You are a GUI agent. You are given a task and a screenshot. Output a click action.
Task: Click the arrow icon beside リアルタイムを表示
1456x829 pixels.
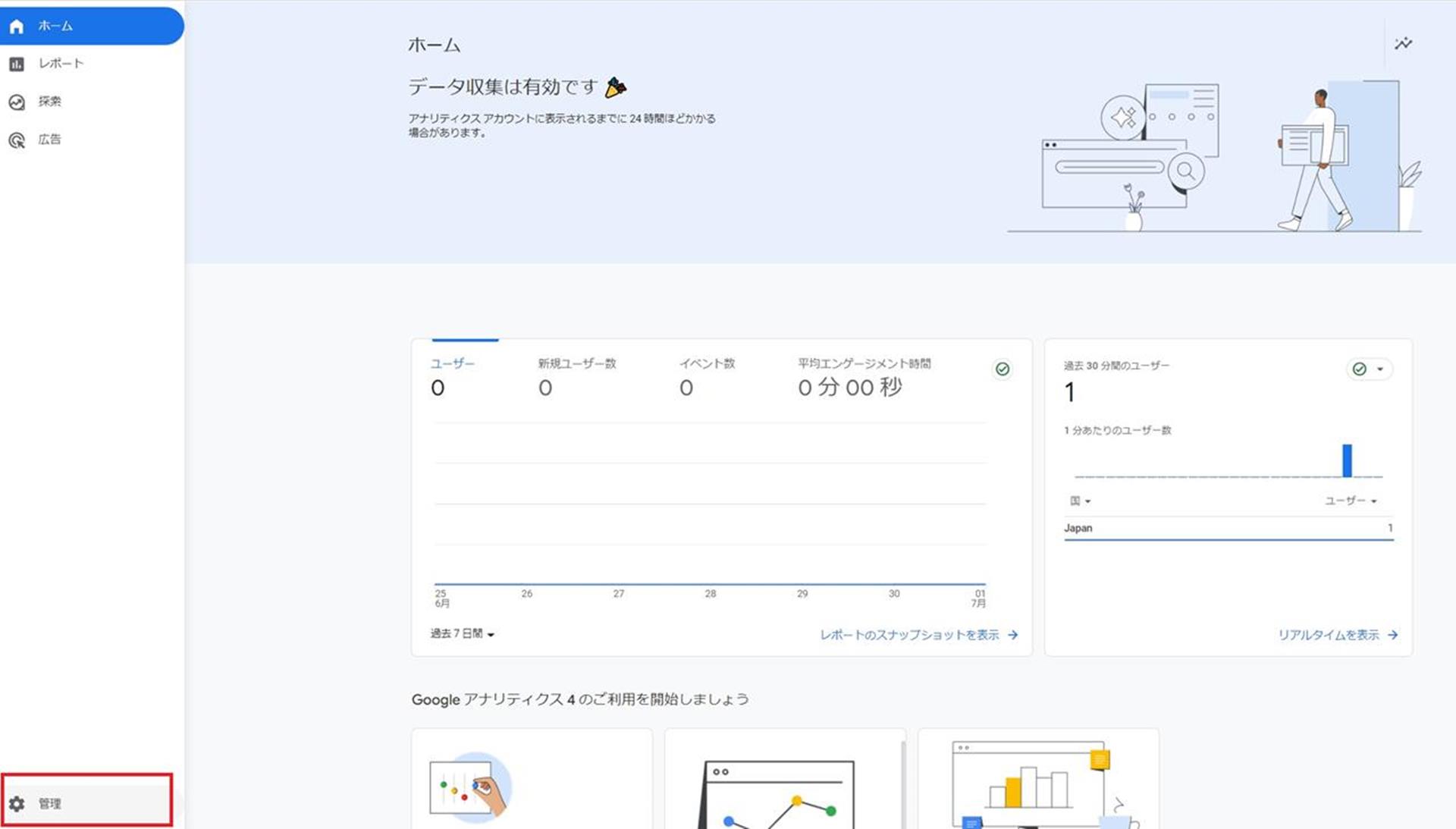click(x=1393, y=635)
